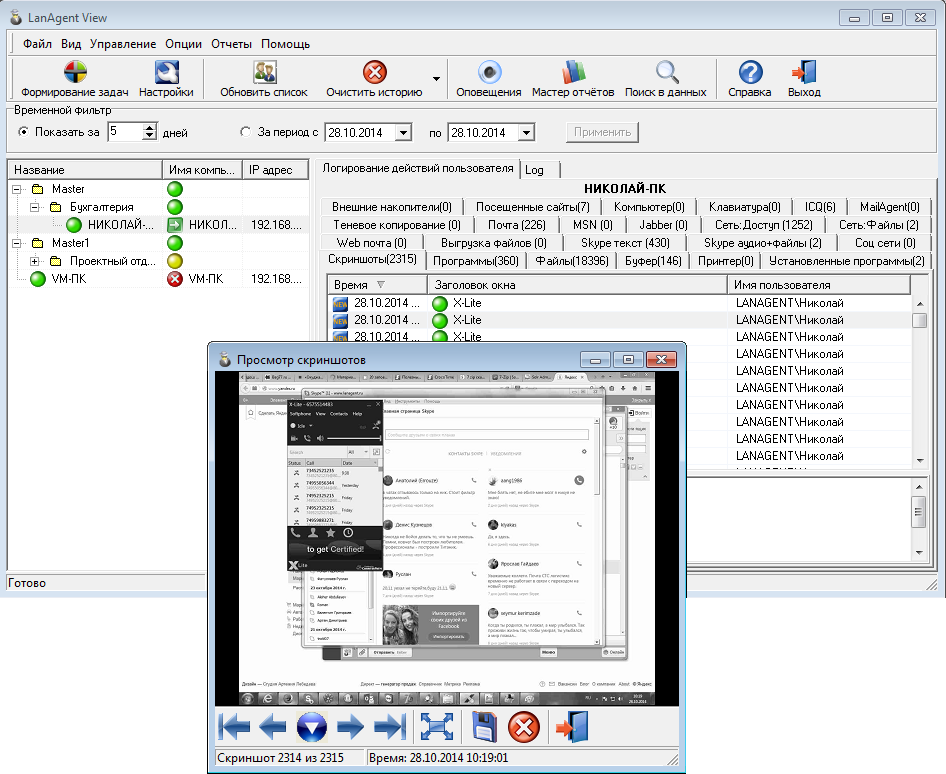946x774 pixels.
Task: Go to next screenshot arrow
Action: (350, 726)
